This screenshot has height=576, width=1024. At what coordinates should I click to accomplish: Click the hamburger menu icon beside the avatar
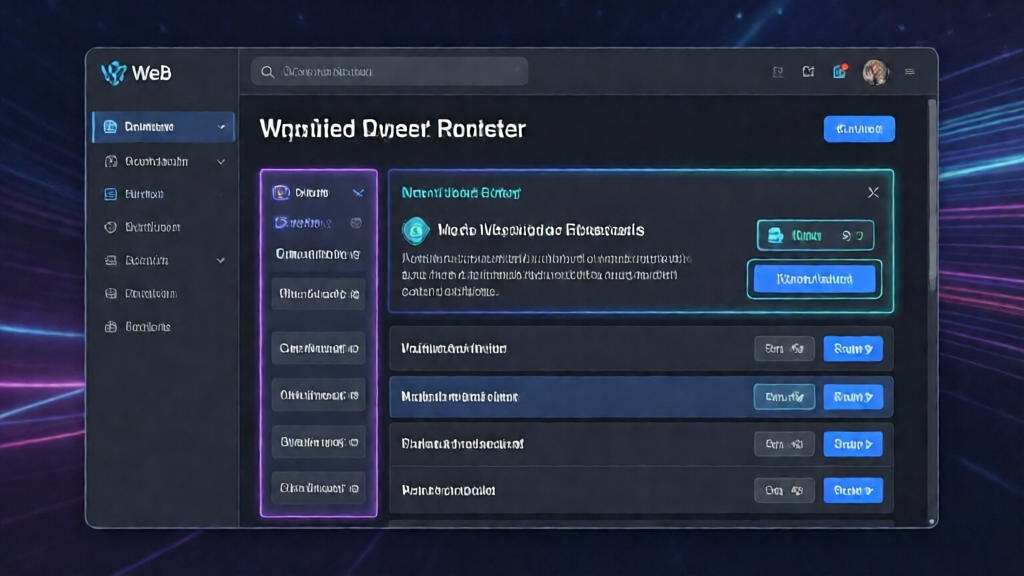pos(910,72)
